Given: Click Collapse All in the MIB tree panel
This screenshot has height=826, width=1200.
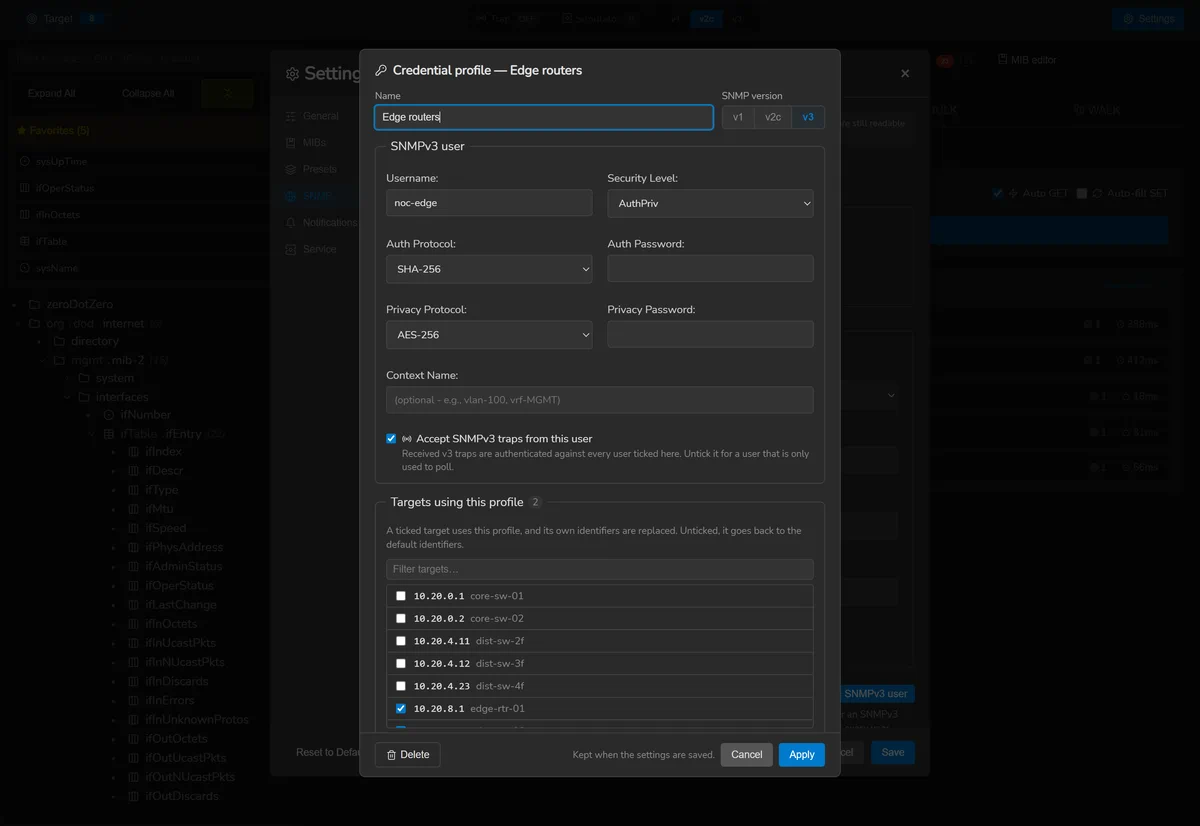Looking at the screenshot, I should 148,93.
